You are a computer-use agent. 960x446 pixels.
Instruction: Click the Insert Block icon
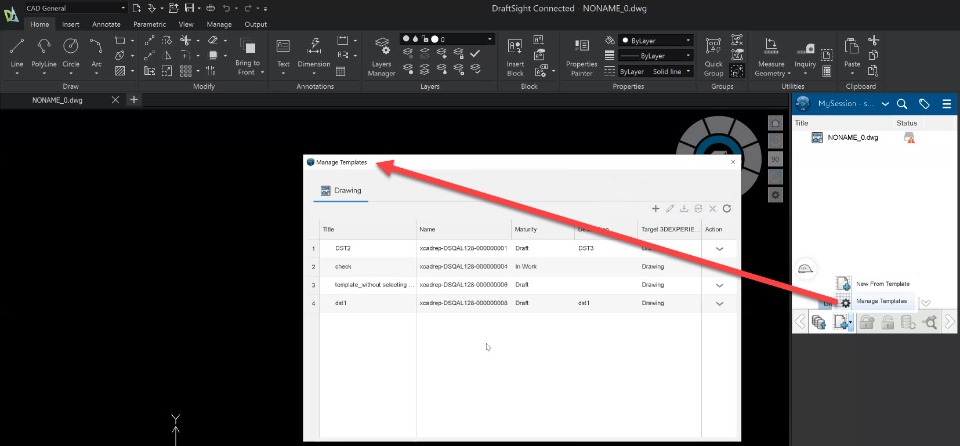click(515, 47)
